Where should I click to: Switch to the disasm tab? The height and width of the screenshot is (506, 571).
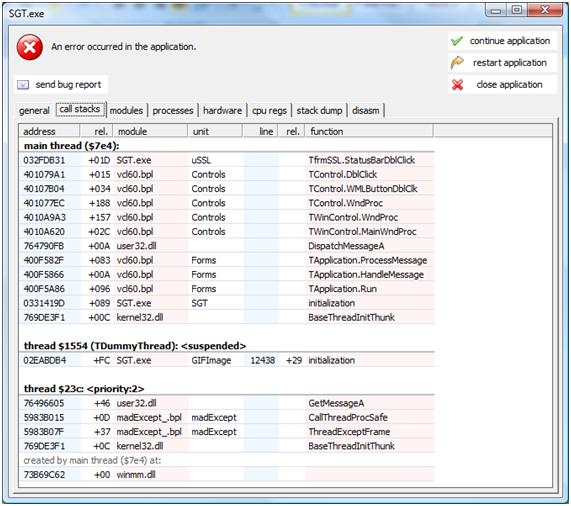click(366, 110)
